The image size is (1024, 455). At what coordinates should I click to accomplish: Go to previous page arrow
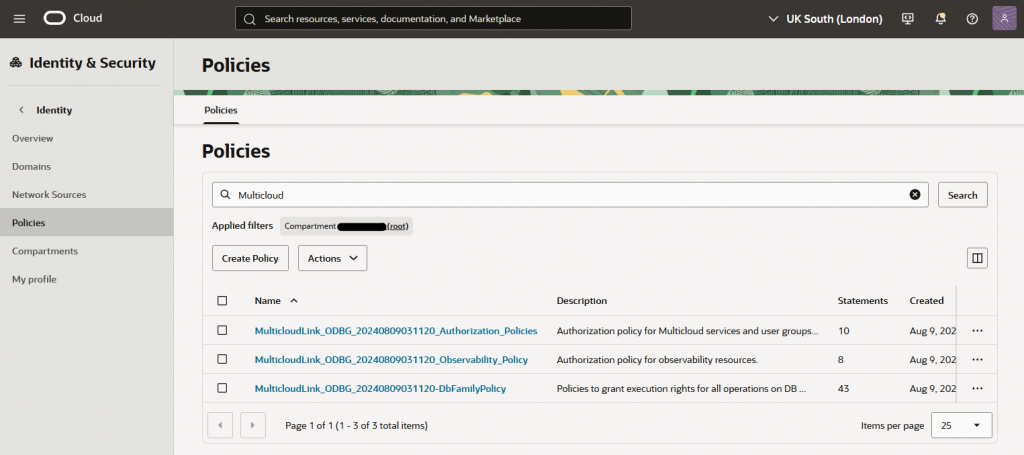pos(220,425)
